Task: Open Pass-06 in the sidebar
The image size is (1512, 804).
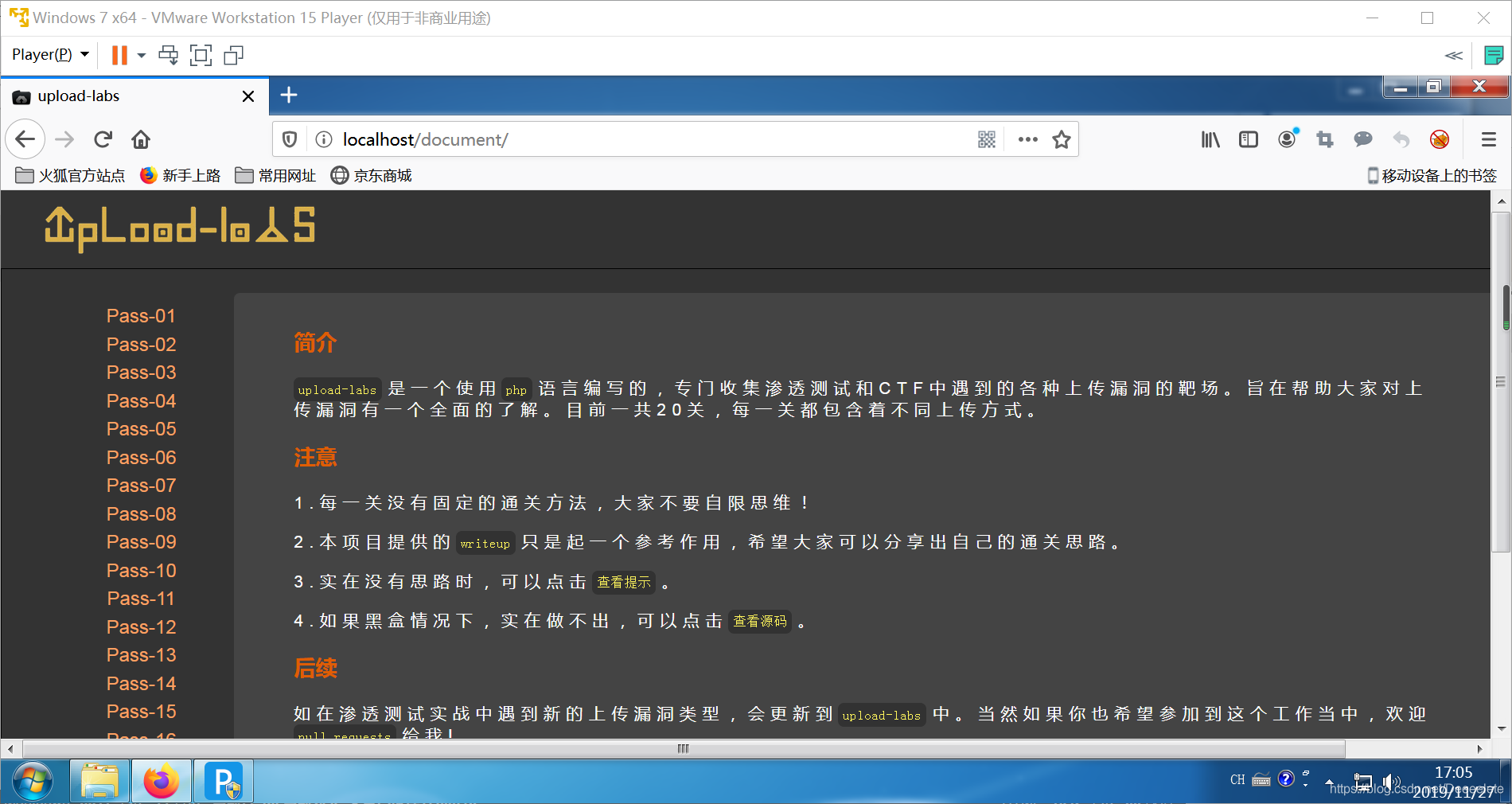Action: (x=141, y=458)
